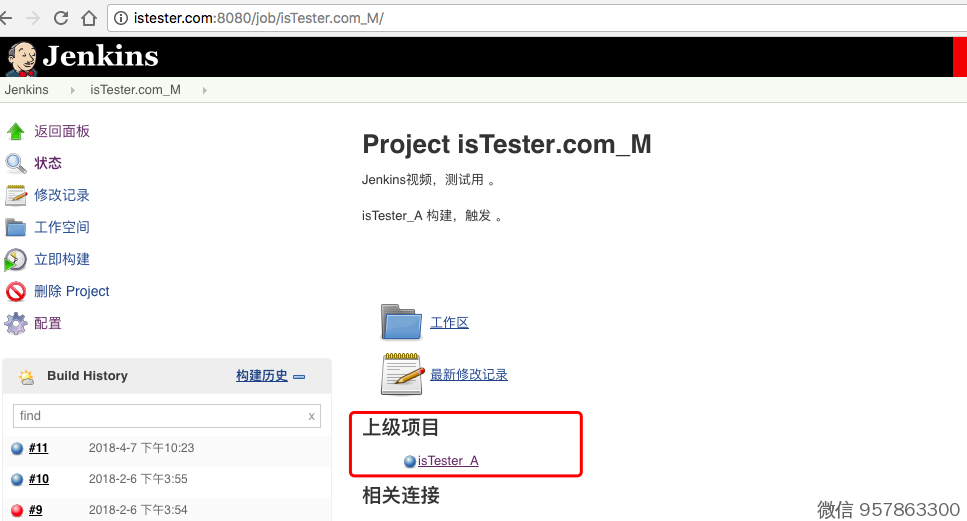Click the Jenkins butler logo
Image resolution: width=967 pixels, height=521 pixels.
(x=20, y=58)
